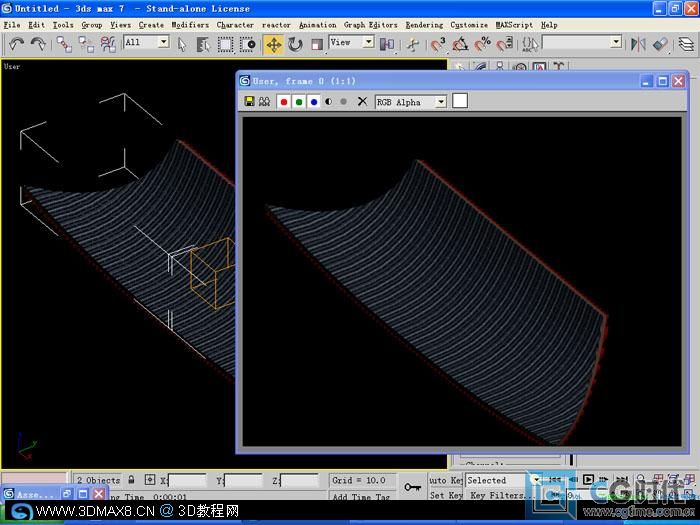
Task: Click the Undo arrow in main toolbar
Action: coord(17,44)
